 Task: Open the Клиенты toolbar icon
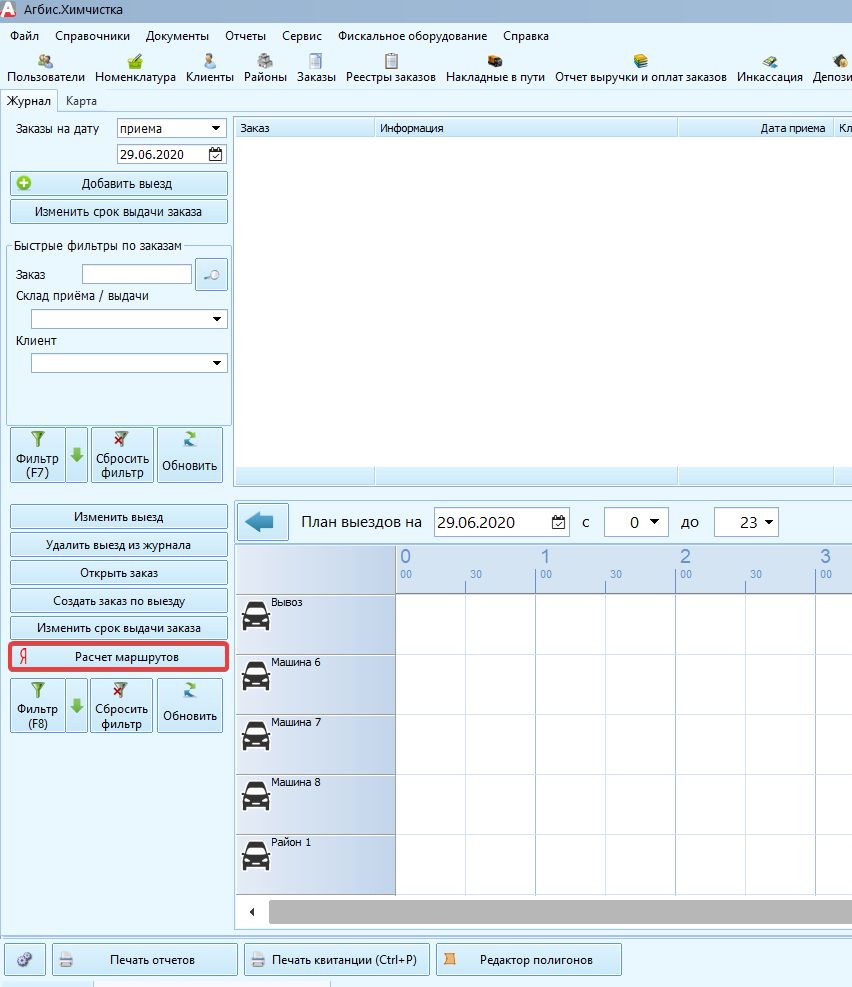click(210, 69)
